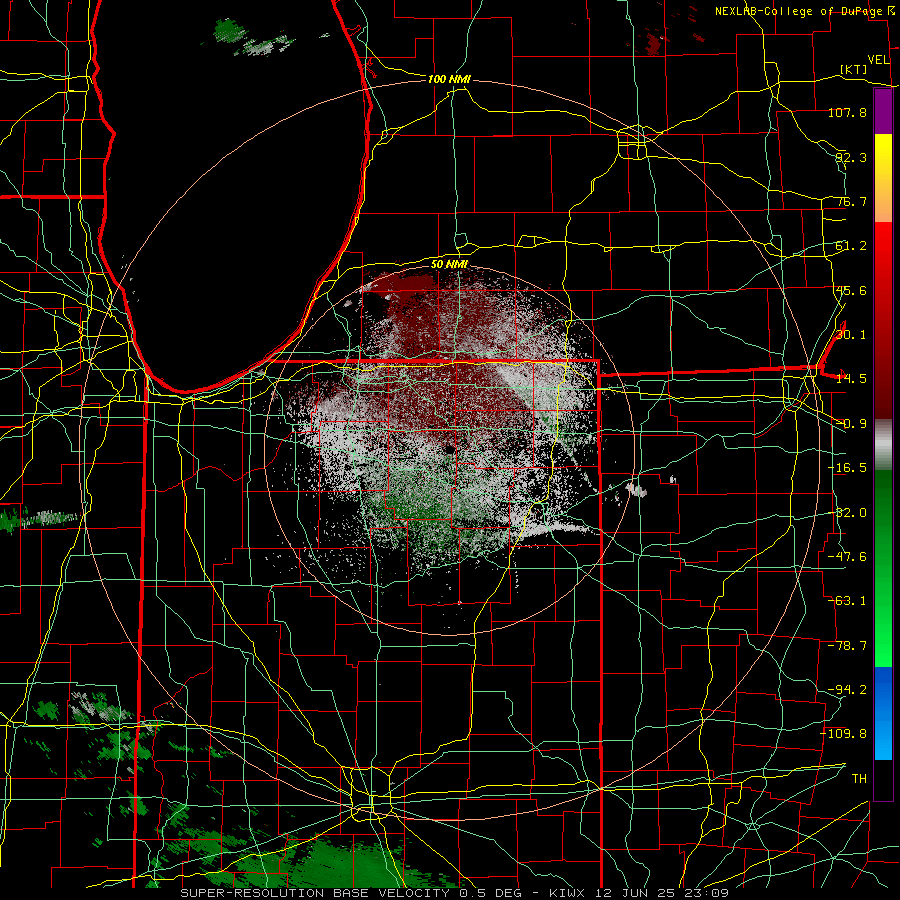This screenshot has height=900, width=900.
Task: Click the 100 NMI range ring label
Action: click(449, 79)
